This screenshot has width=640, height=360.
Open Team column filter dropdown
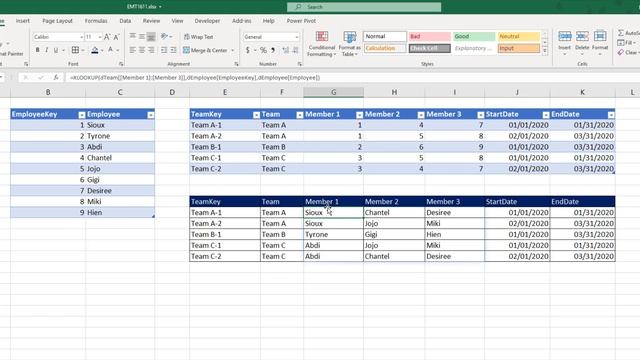300,115
